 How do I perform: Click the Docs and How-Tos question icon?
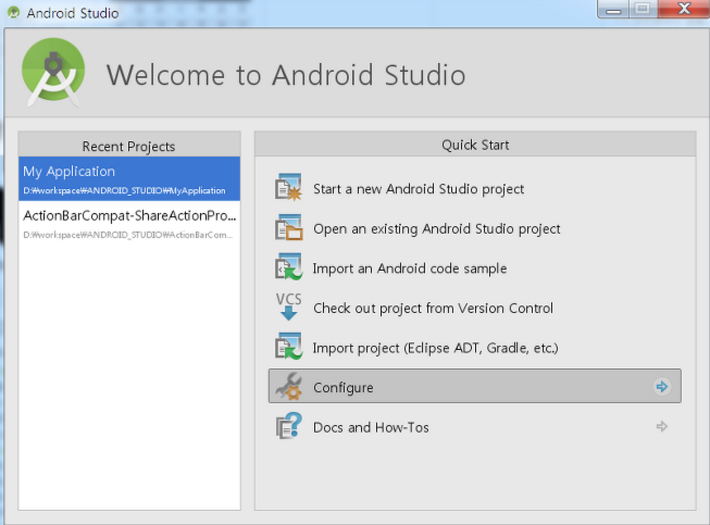pos(289,426)
